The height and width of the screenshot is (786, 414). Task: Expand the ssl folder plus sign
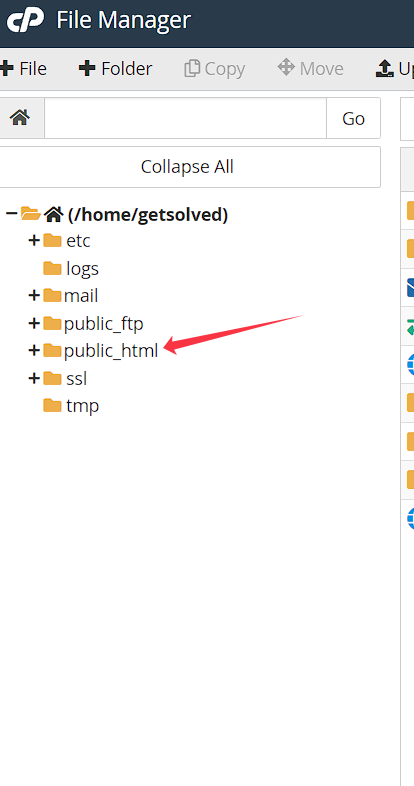point(34,378)
